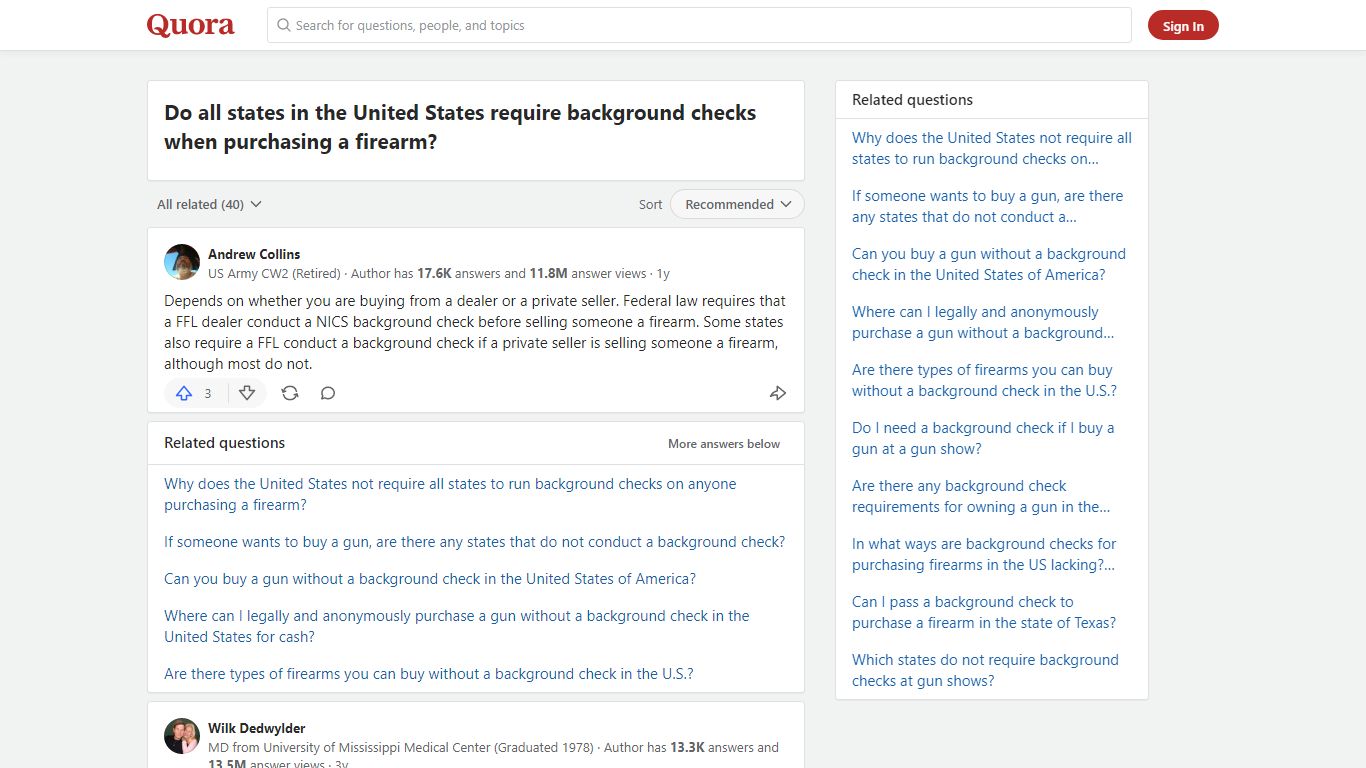Image resolution: width=1366 pixels, height=768 pixels.
Task: Comment on Andrew Collins's answer
Action: (328, 393)
